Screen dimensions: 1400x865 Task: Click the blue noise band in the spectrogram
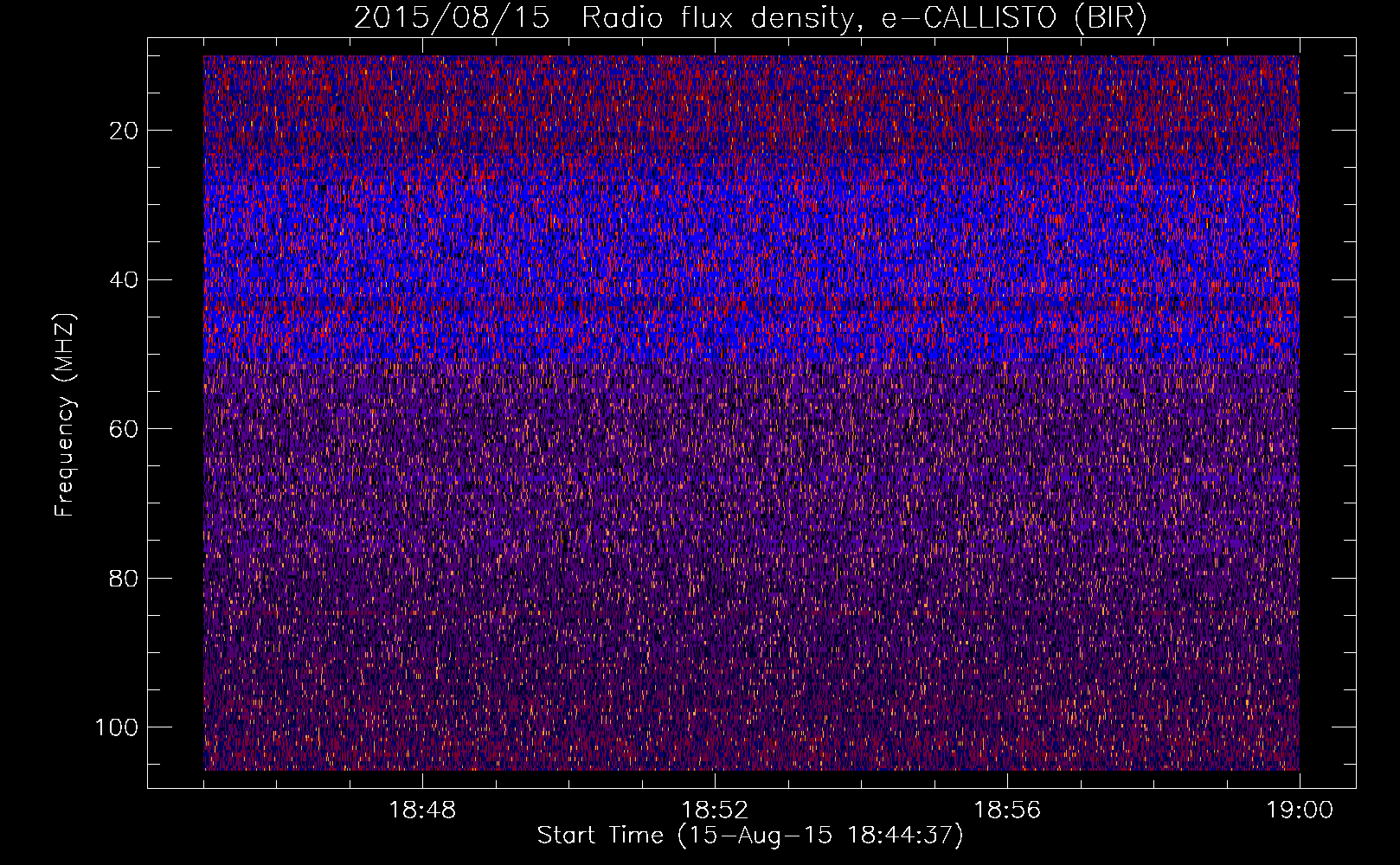tap(751, 268)
